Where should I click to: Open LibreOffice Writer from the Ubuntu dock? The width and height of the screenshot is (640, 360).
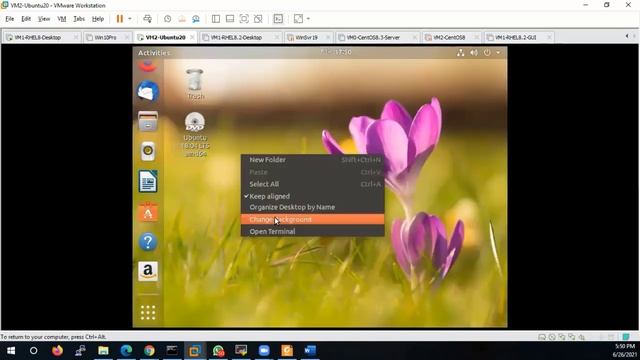click(x=148, y=181)
